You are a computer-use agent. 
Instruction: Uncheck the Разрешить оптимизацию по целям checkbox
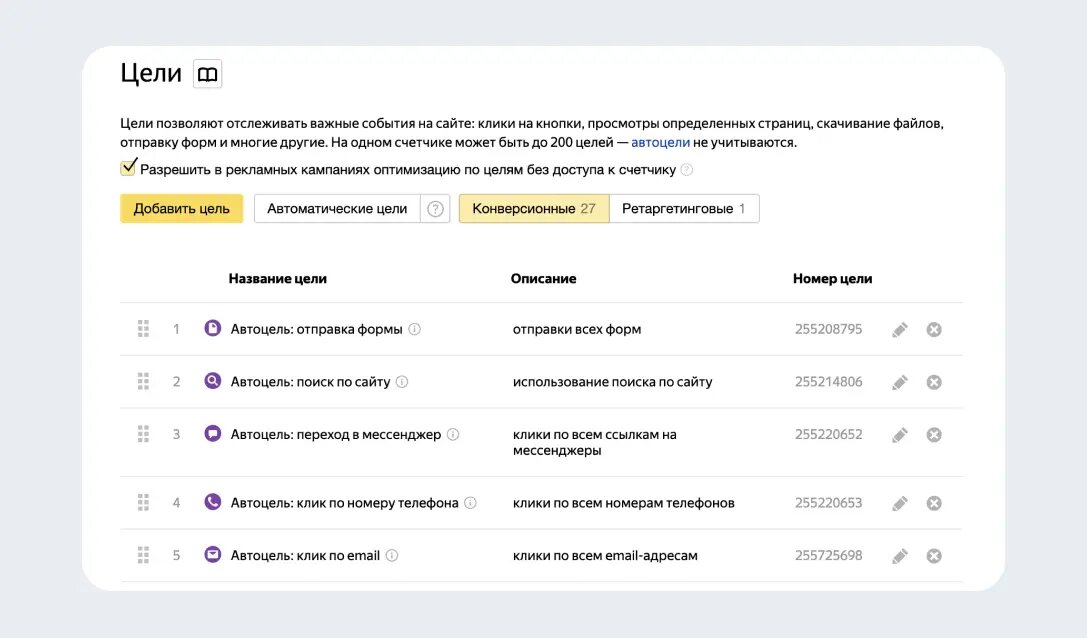tap(128, 168)
